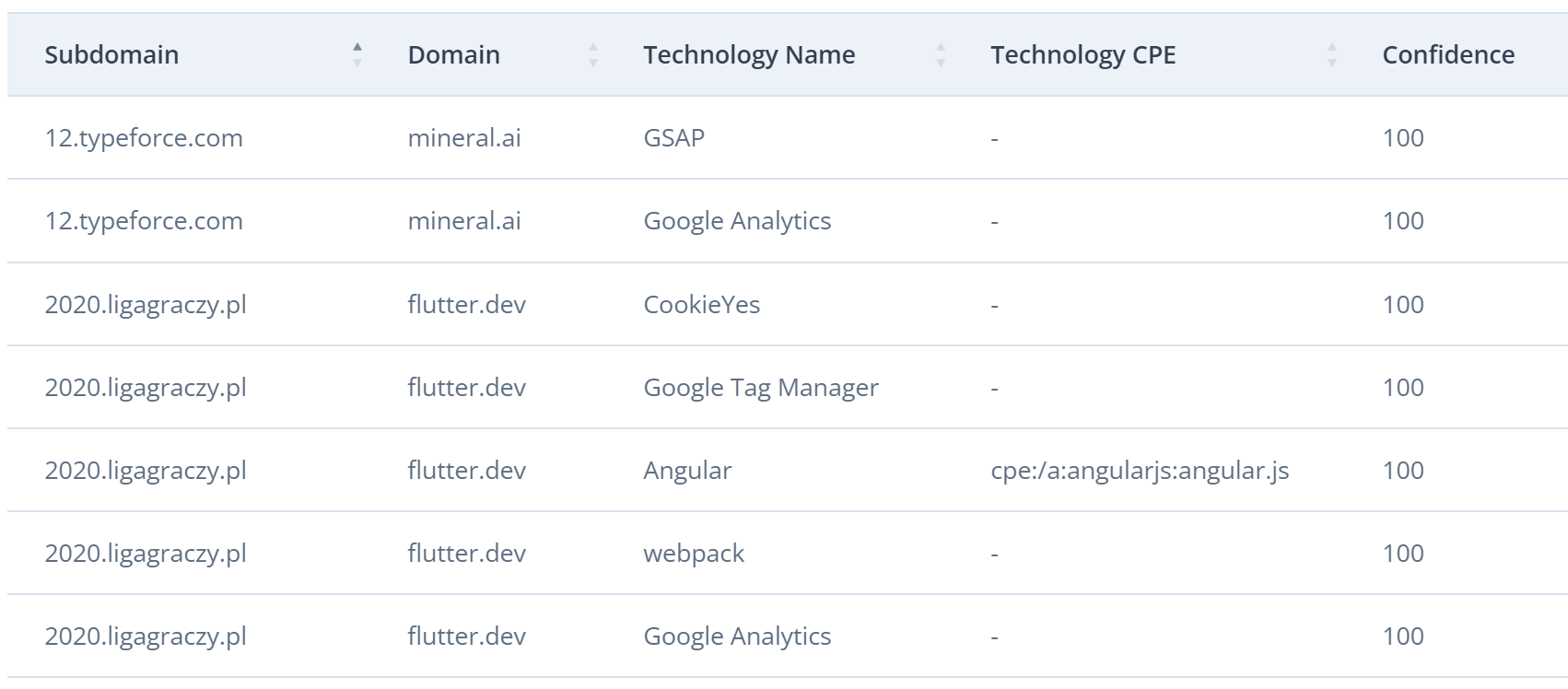Viewport: 1568px width, 689px height.
Task: Toggle sorting on Technology Name arrows
Action: (x=941, y=55)
